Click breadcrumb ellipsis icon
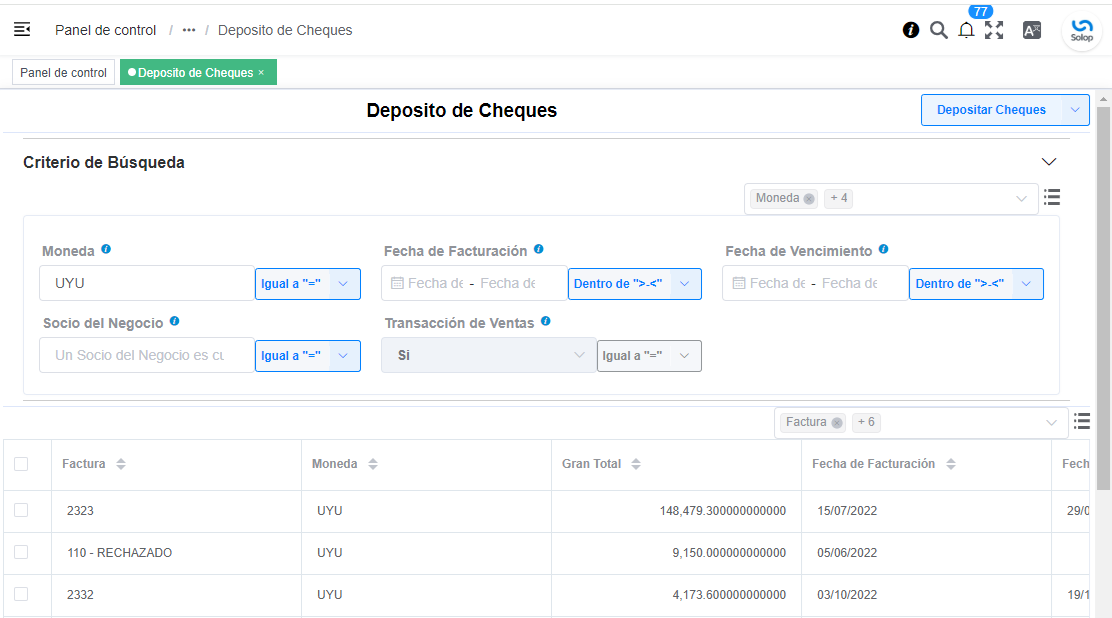The image size is (1112, 618). tap(189, 30)
